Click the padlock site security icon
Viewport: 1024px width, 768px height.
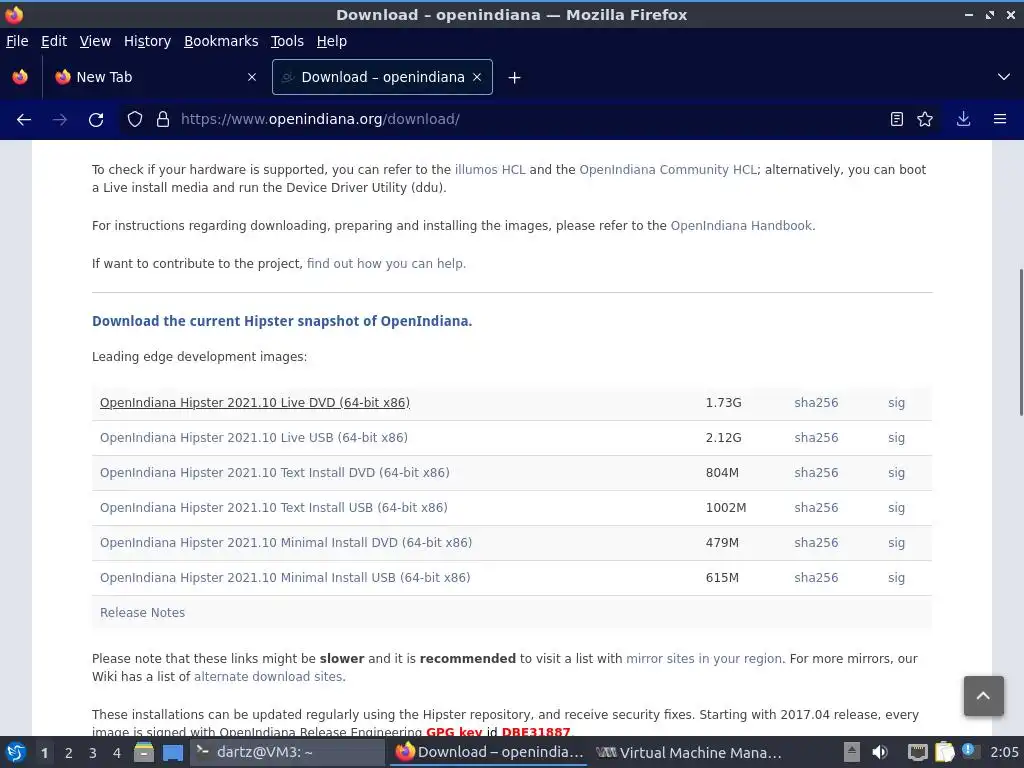(x=163, y=120)
